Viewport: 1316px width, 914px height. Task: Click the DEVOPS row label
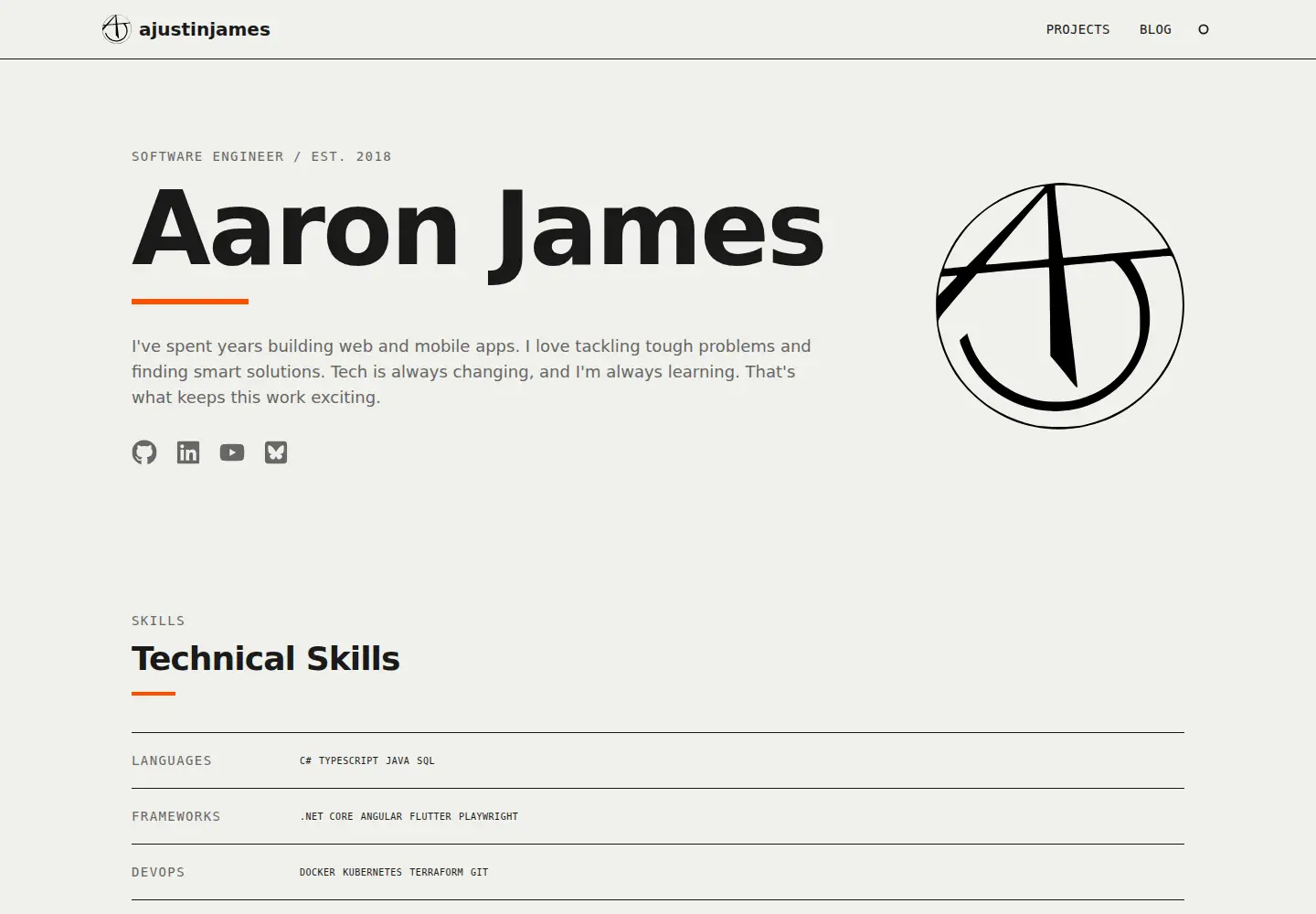tap(158, 872)
